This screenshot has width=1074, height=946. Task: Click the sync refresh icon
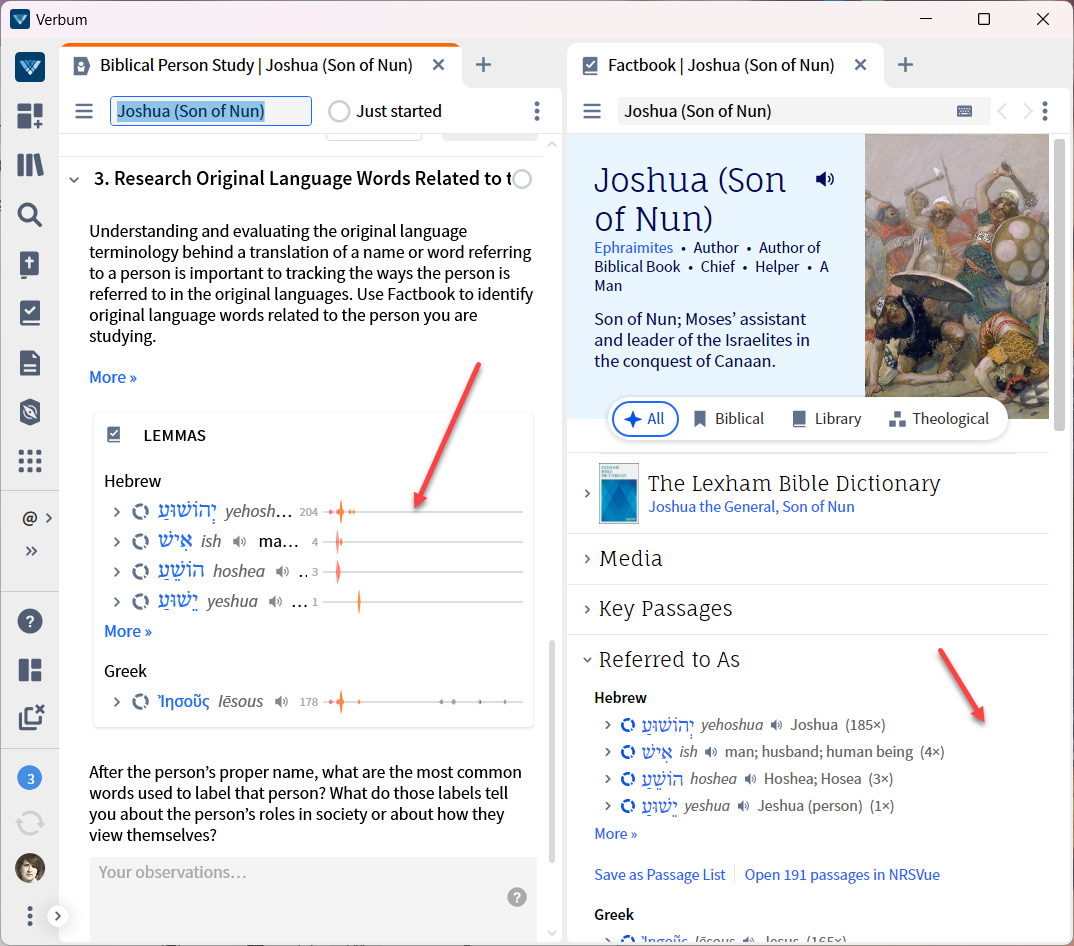tap(30, 823)
